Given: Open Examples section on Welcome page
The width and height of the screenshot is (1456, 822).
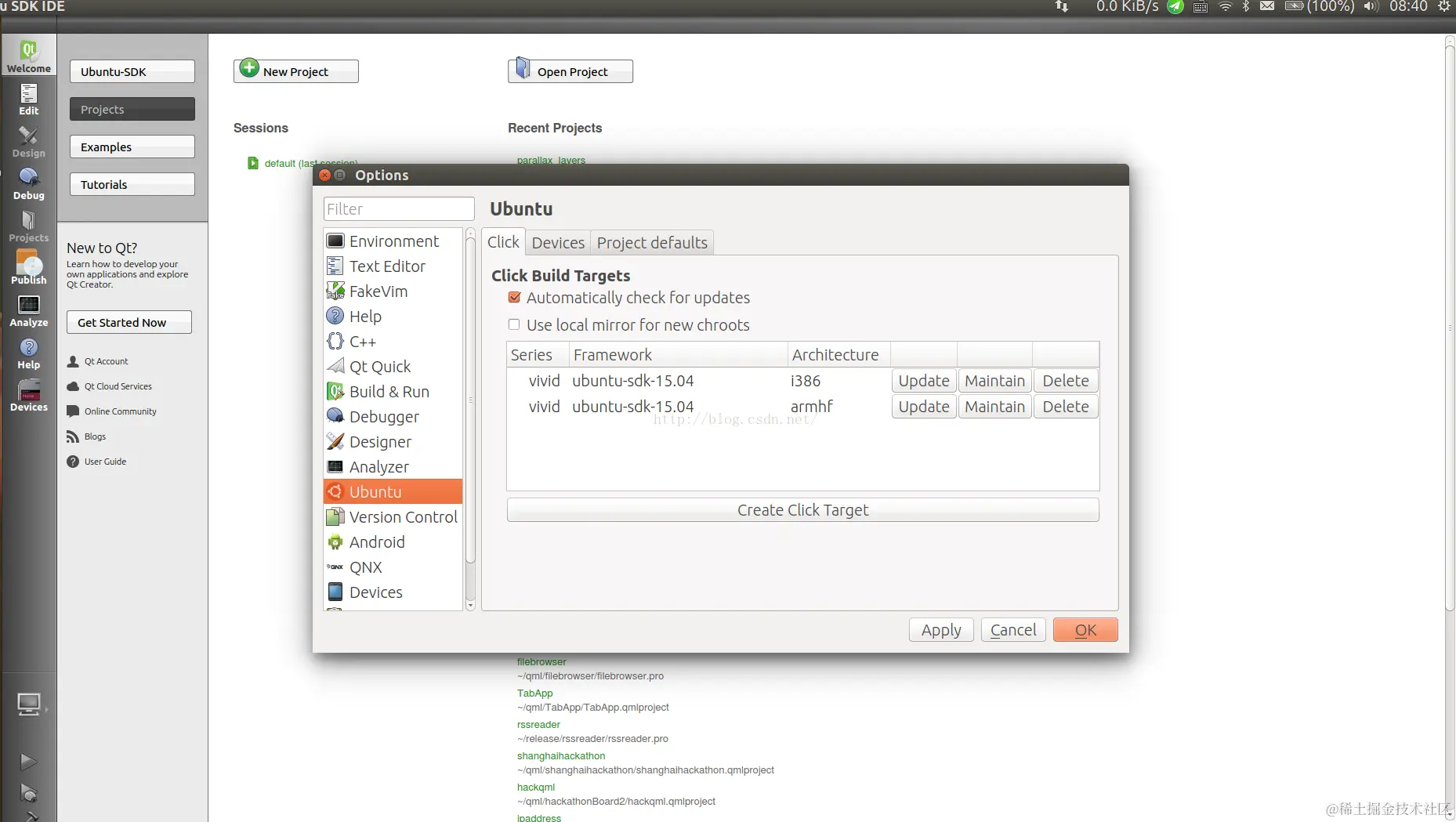Looking at the screenshot, I should pyautogui.click(x=132, y=147).
